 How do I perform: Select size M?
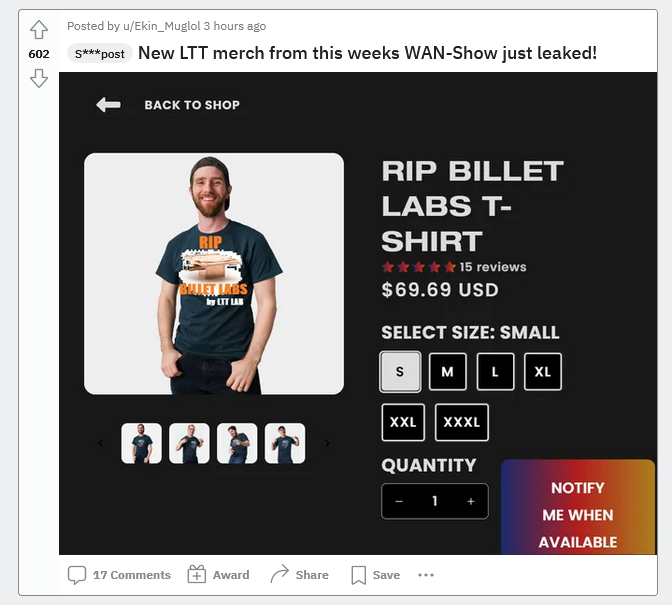click(447, 371)
